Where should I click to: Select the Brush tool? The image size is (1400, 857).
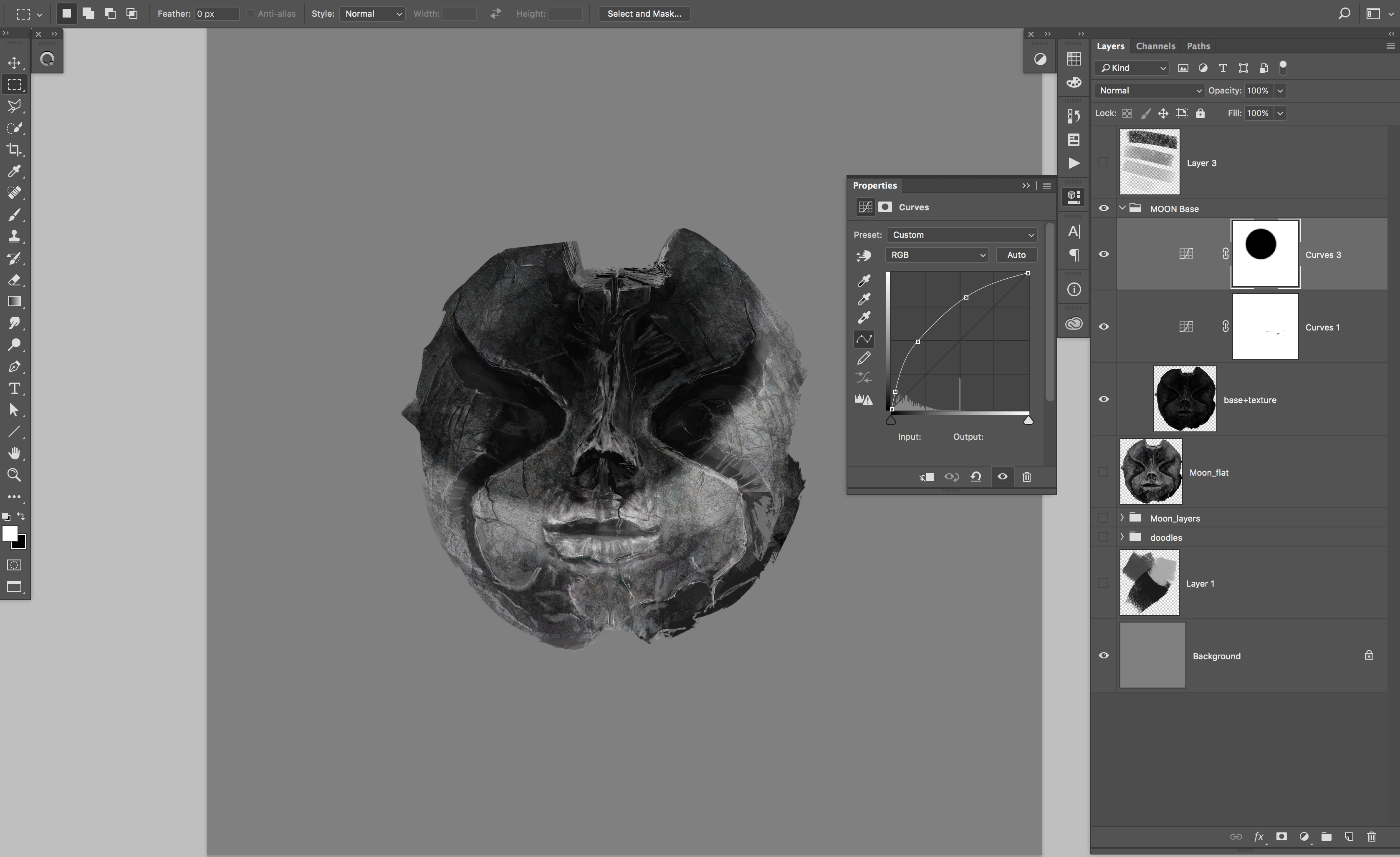[15, 215]
